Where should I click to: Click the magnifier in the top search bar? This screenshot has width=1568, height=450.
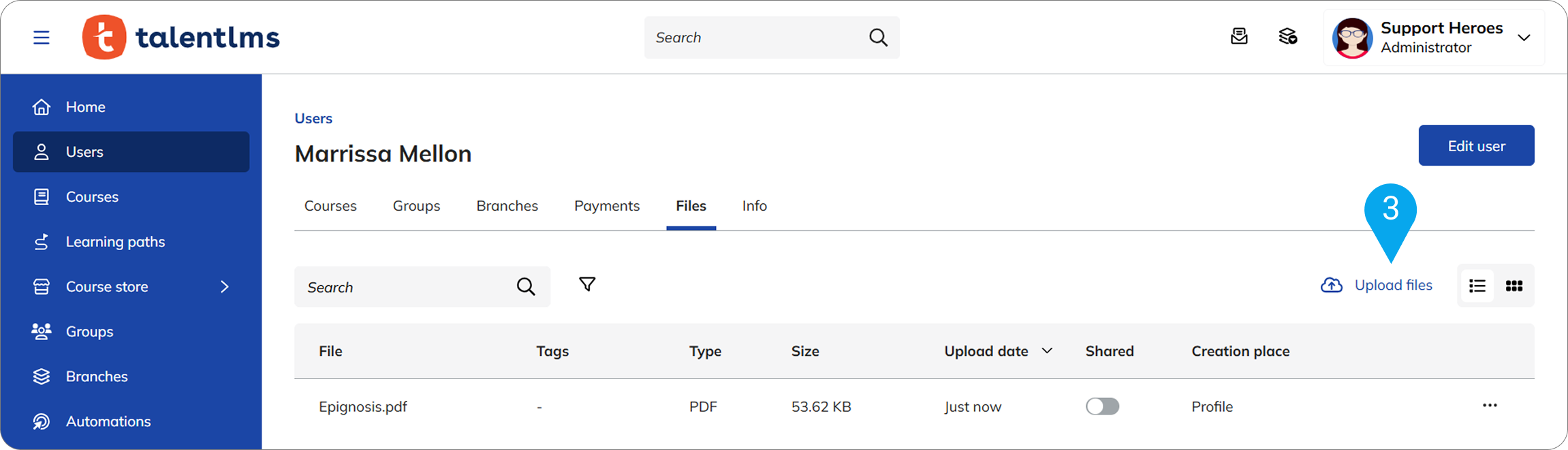(x=877, y=37)
